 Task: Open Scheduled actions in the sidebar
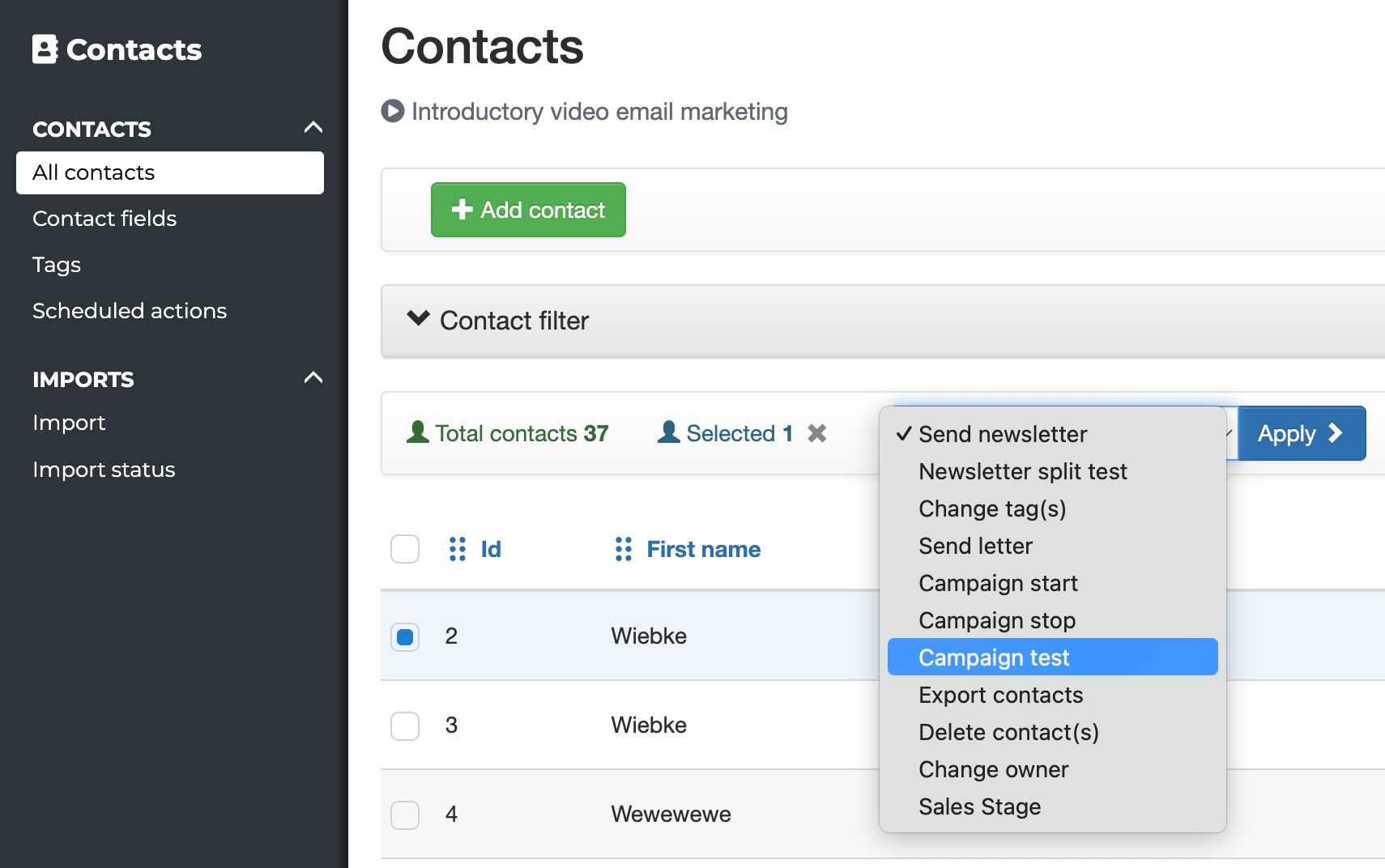[x=130, y=311]
